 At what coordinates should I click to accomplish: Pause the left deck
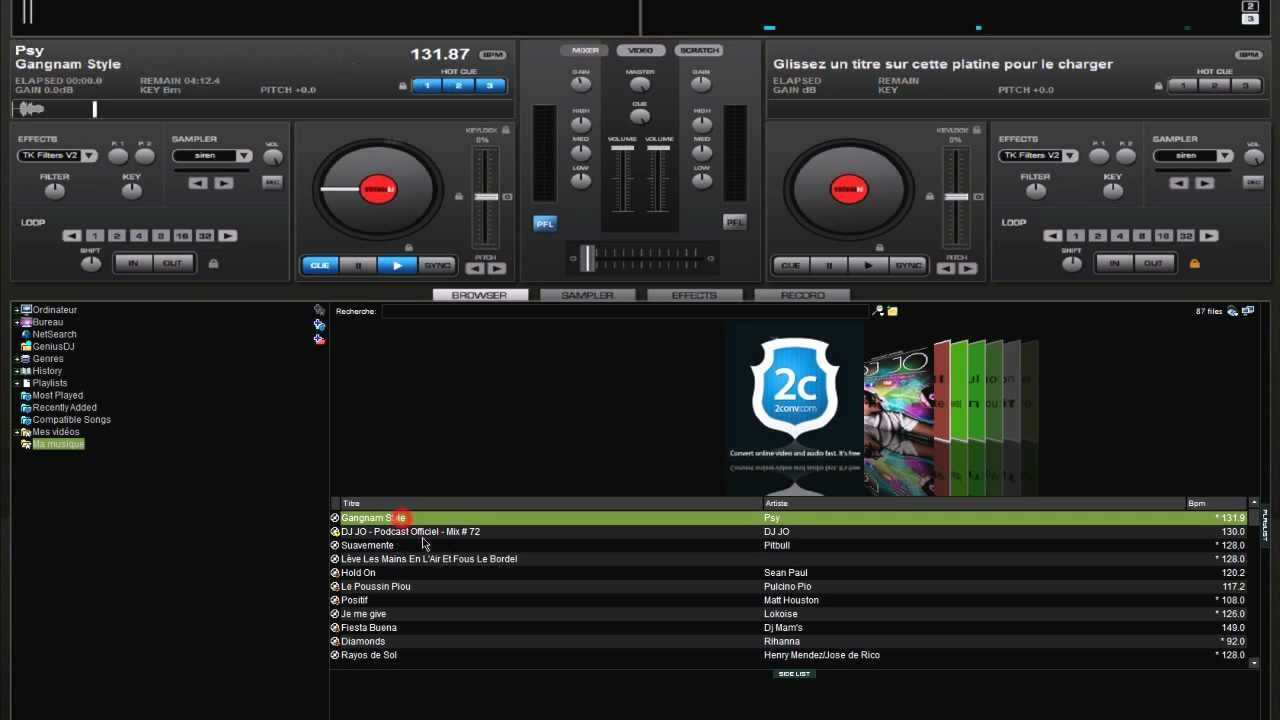tap(358, 265)
